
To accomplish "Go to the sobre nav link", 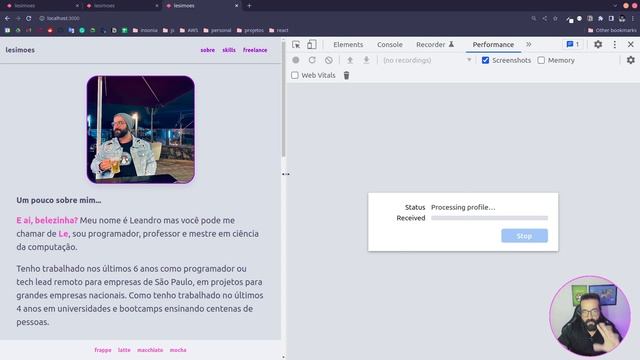I will [x=207, y=50].
